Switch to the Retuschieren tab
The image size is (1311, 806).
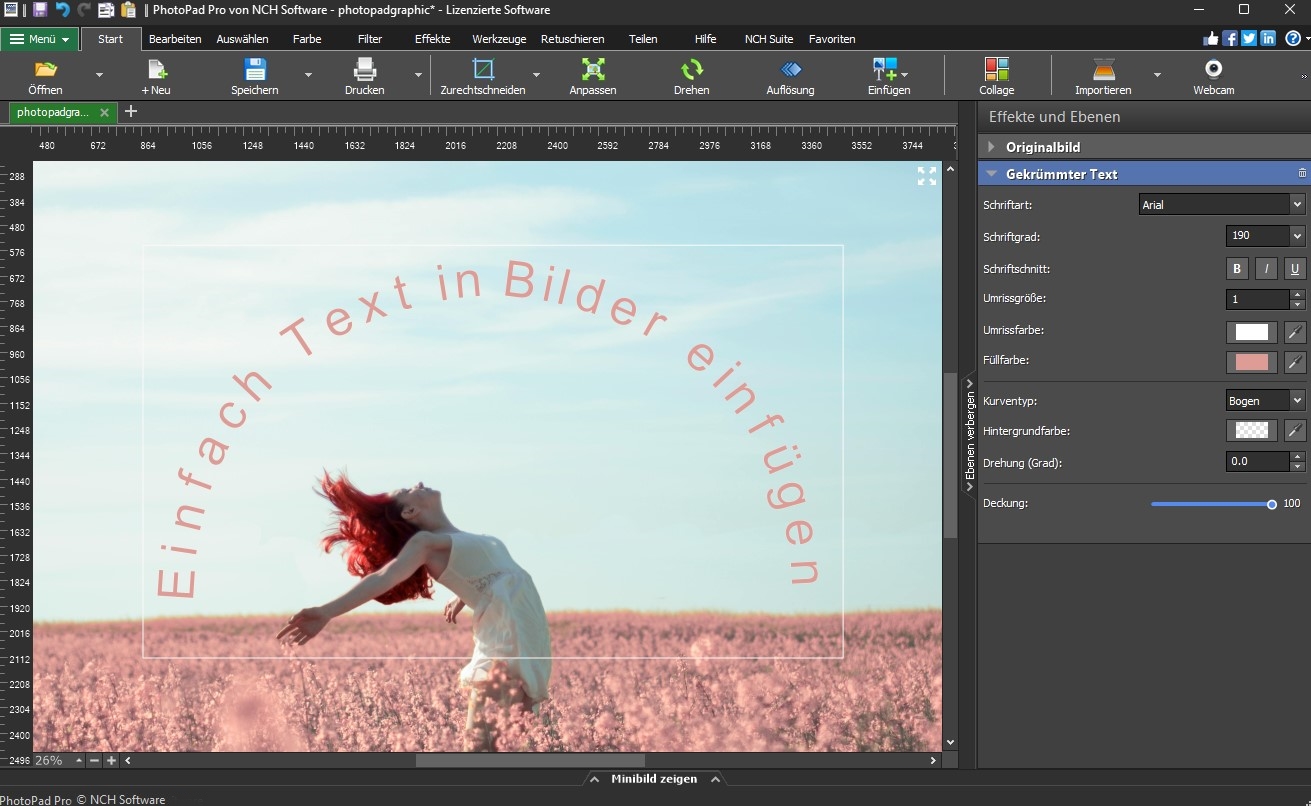pos(572,39)
